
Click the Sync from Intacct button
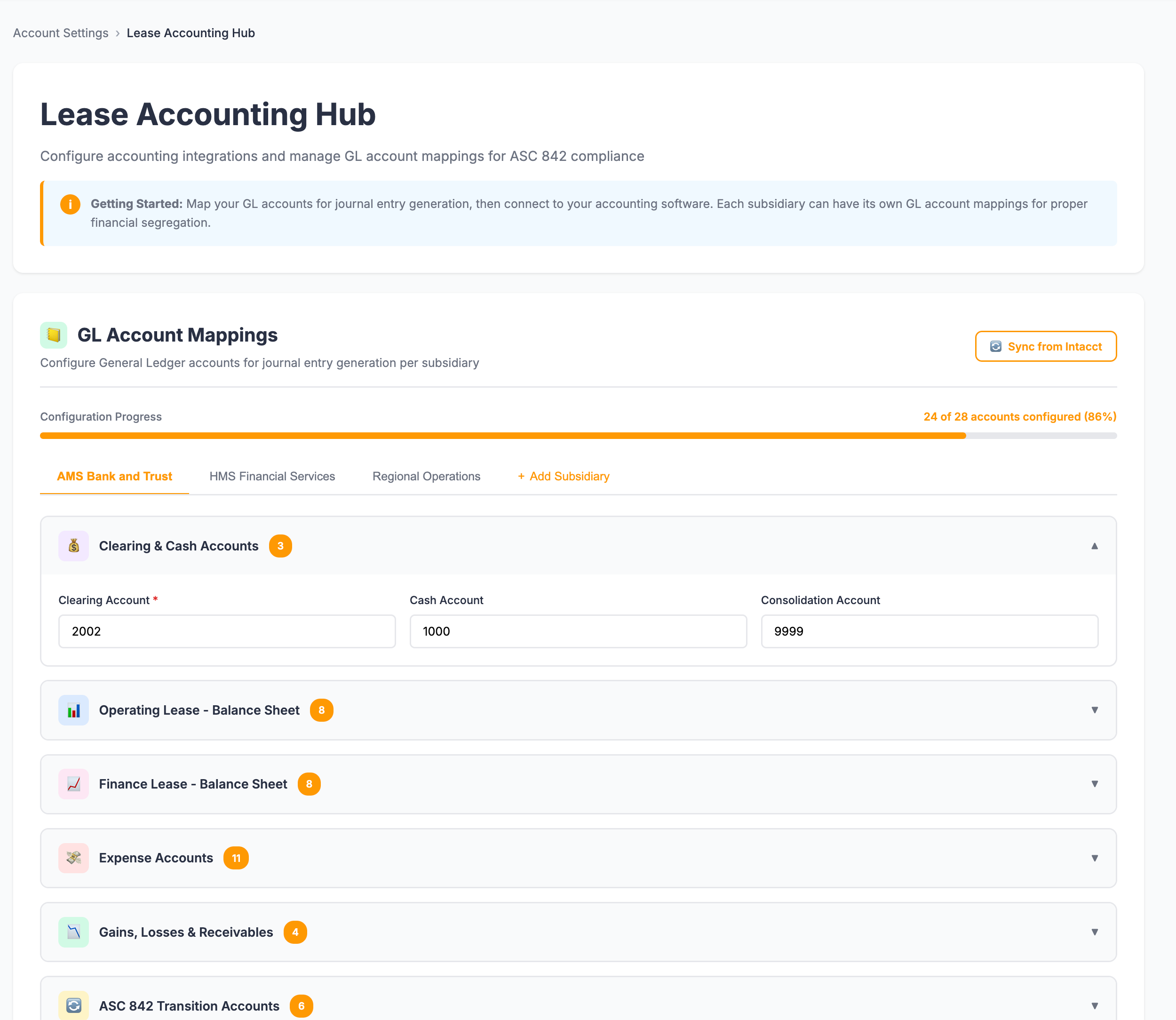(x=1046, y=346)
